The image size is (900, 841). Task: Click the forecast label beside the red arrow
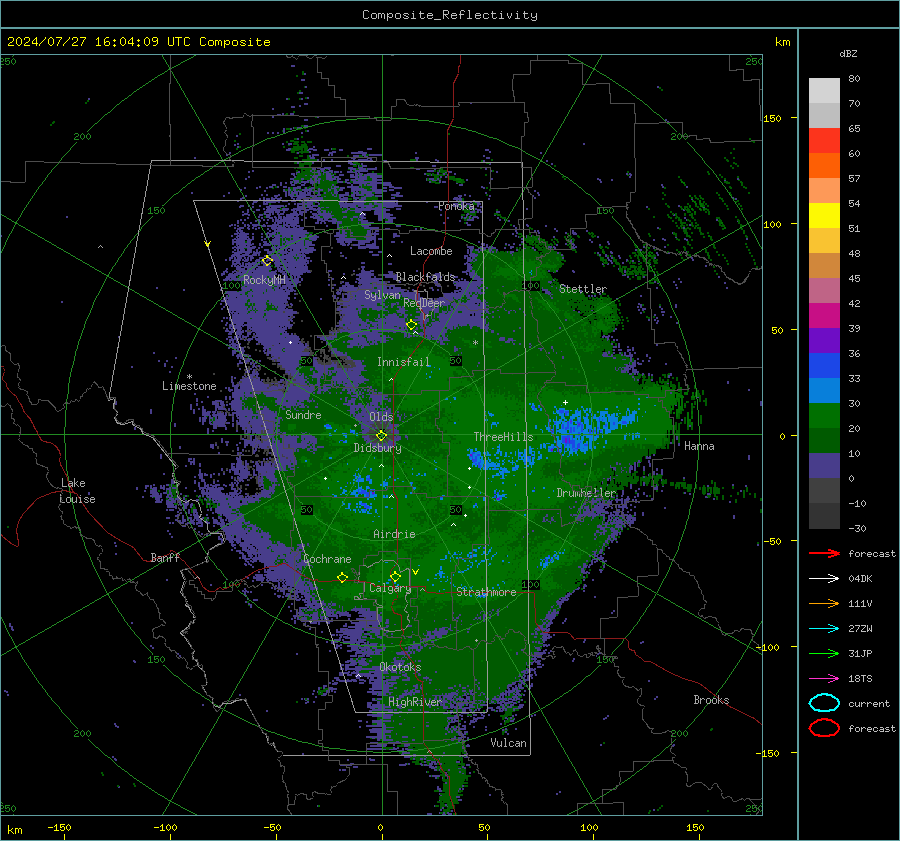872,553
